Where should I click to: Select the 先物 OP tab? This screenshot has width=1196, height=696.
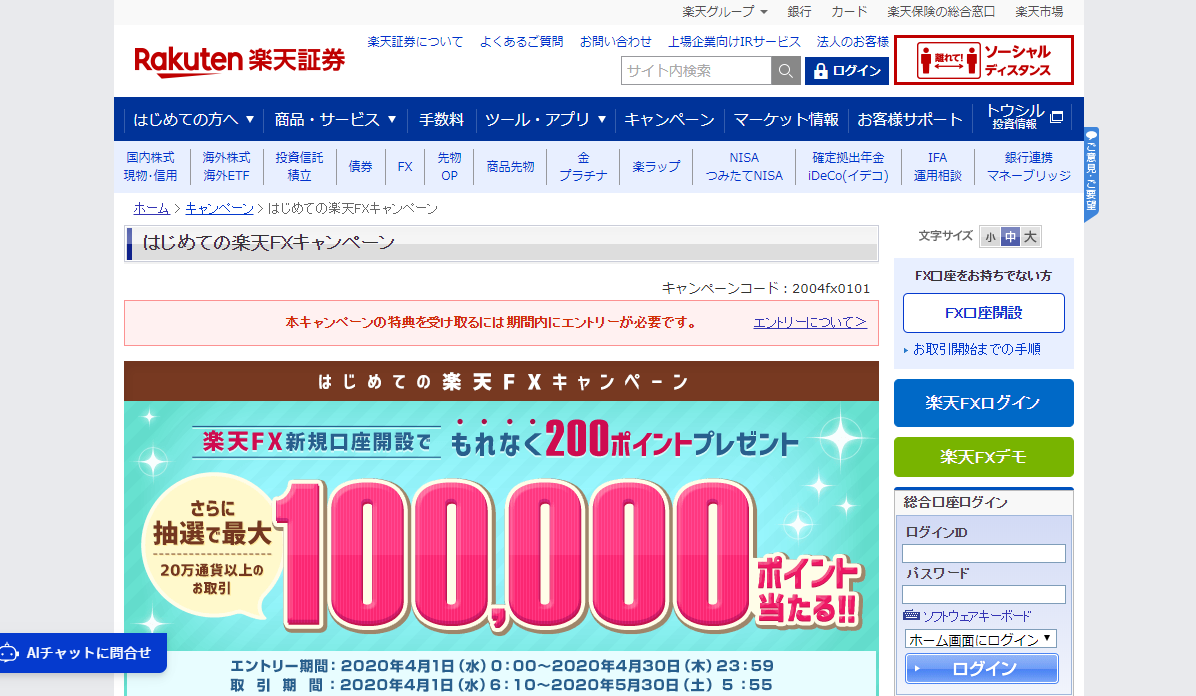coord(449,166)
